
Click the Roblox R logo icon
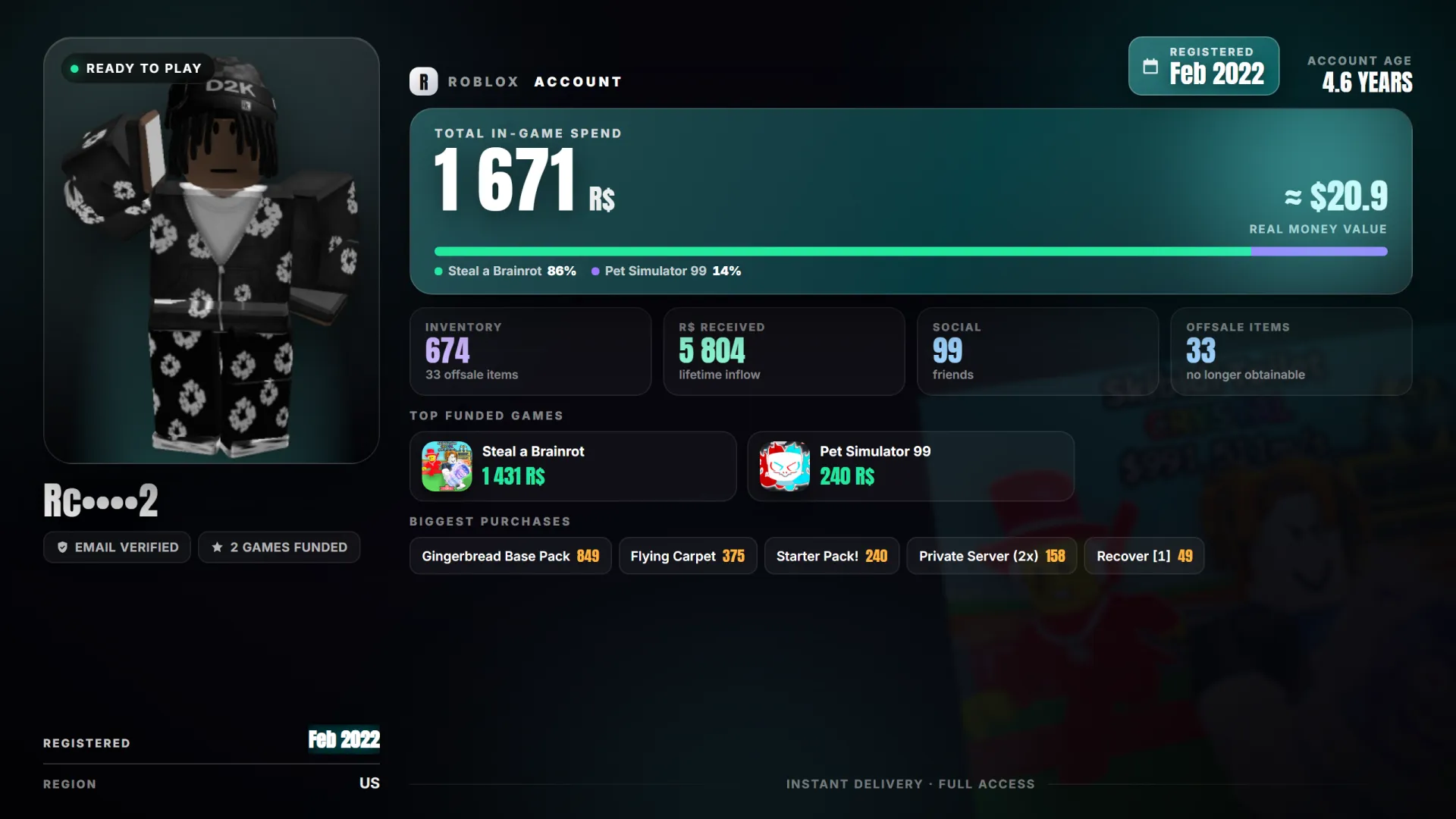(x=423, y=81)
